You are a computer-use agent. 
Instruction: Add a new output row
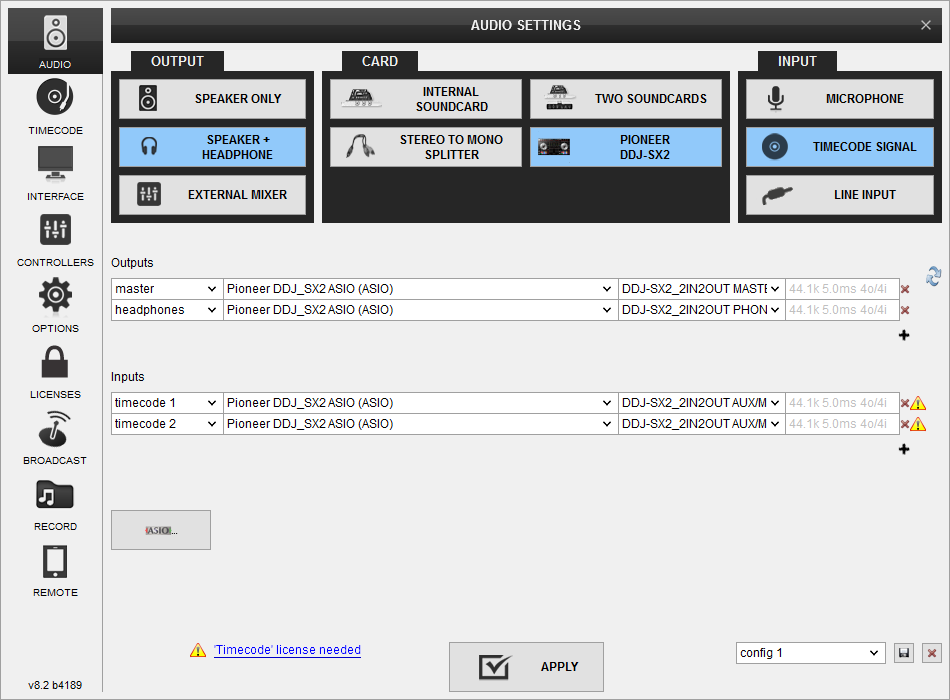coord(904,335)
